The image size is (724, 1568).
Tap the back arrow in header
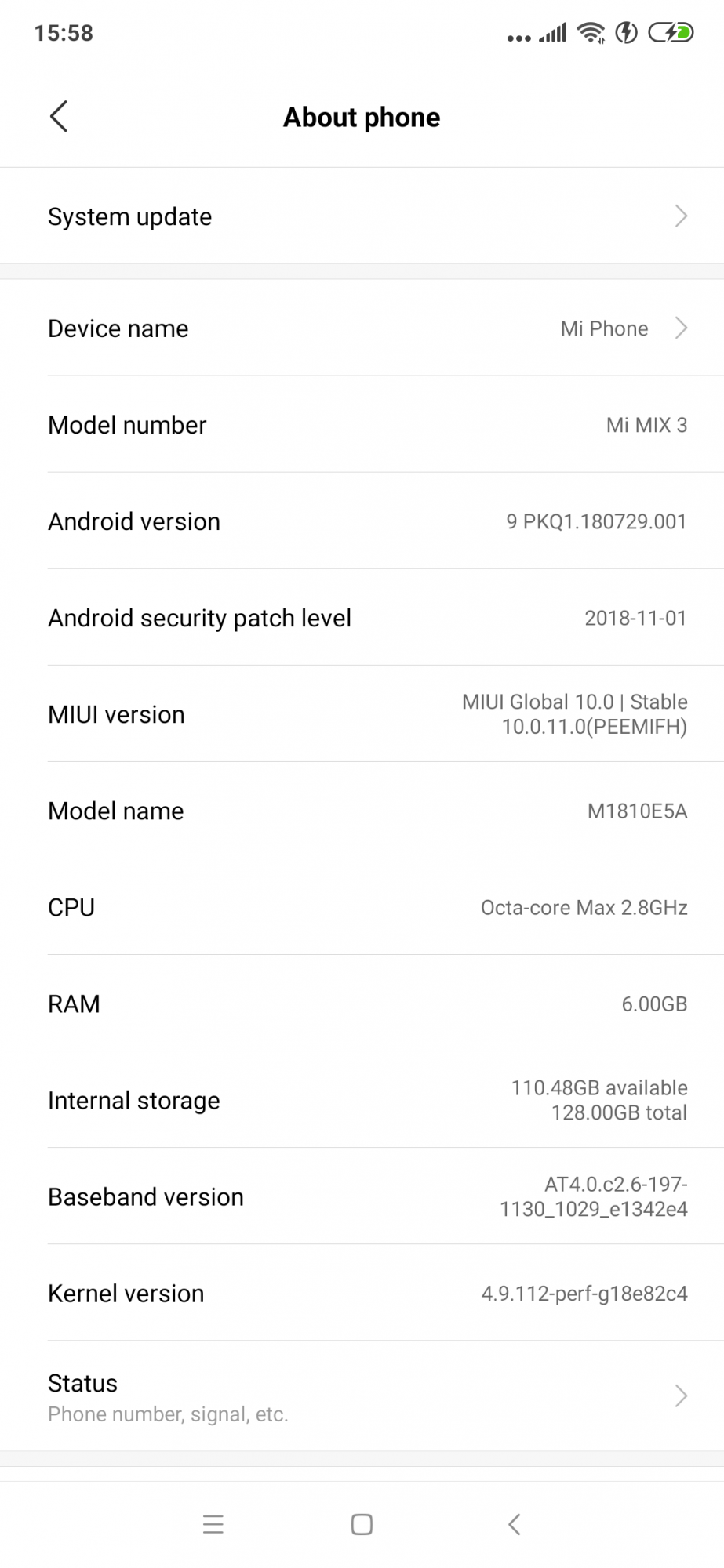coord(59,117)
